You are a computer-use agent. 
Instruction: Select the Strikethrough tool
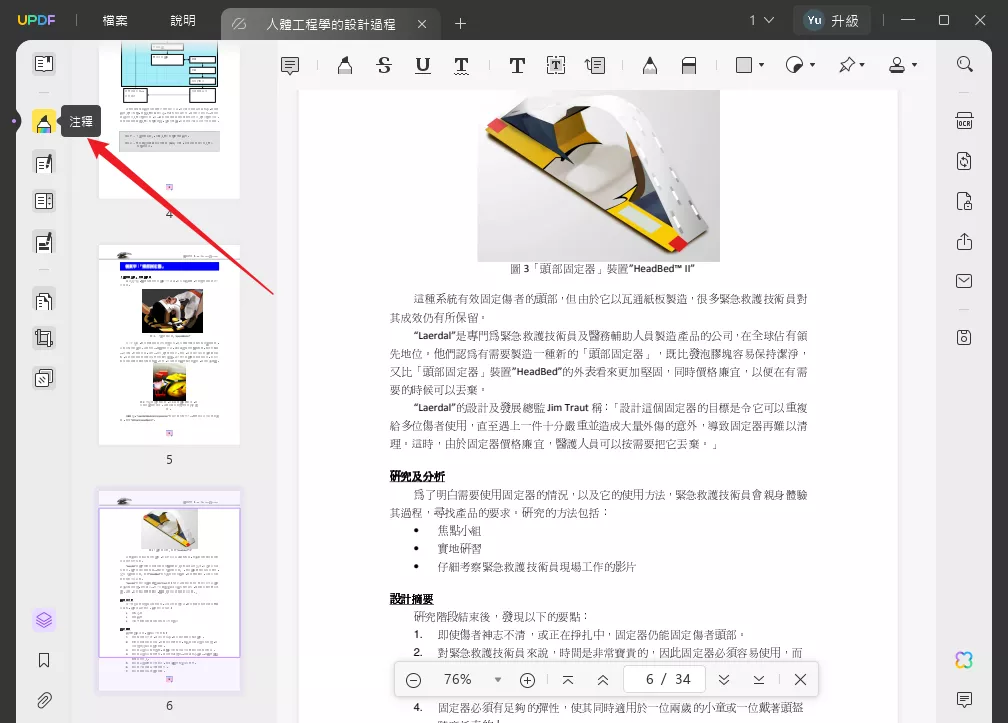[x=384, y=66]
